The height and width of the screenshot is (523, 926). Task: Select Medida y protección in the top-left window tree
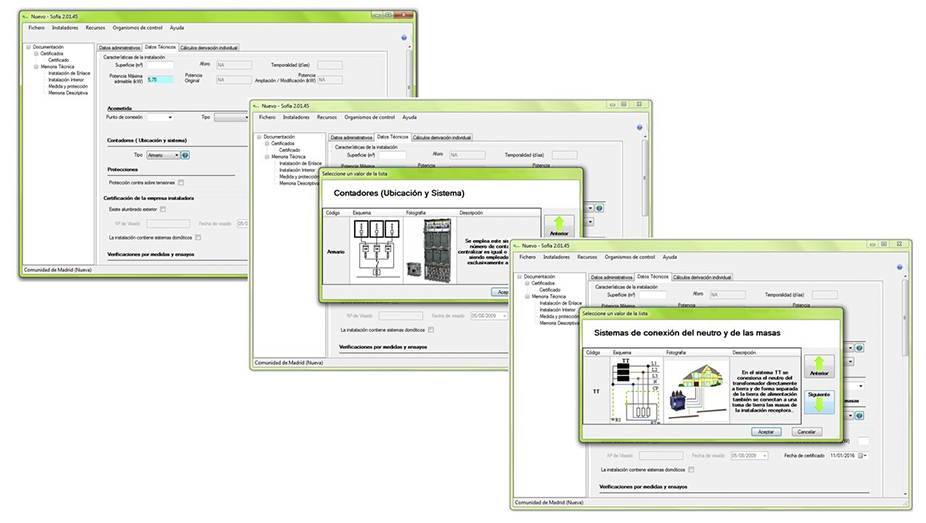tap(68, 86)
